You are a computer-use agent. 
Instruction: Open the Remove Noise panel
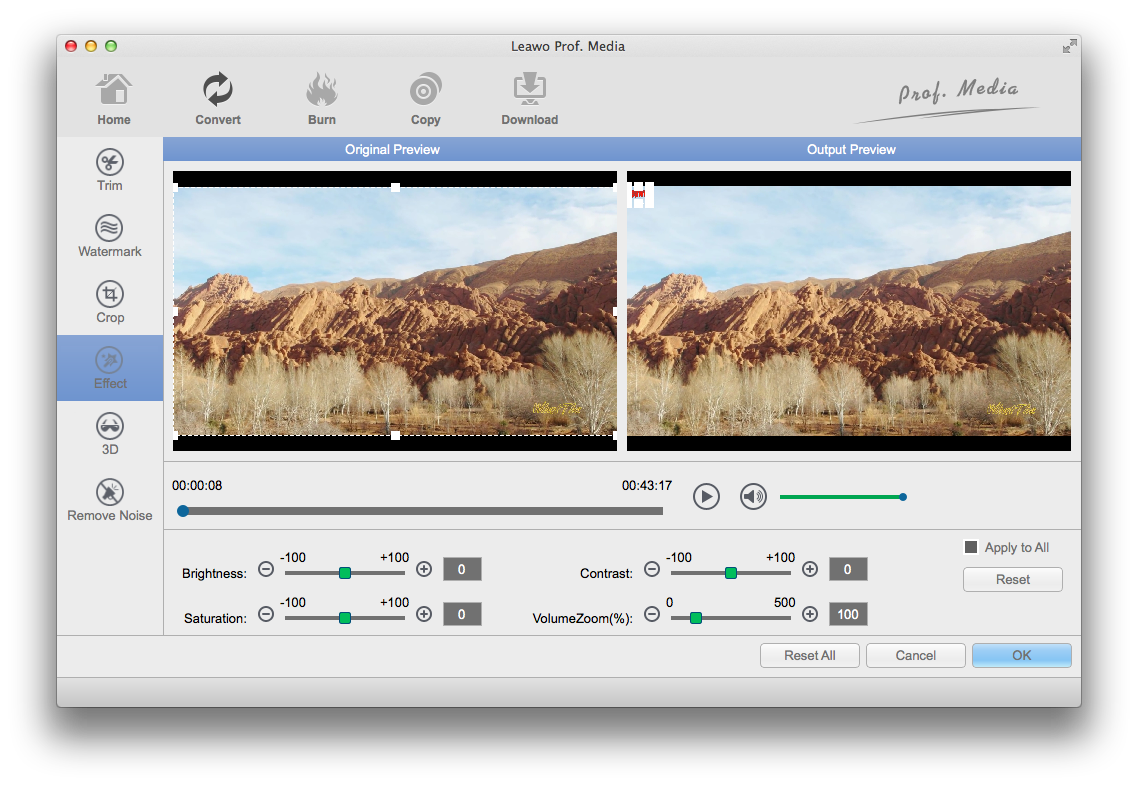[110, 500]
